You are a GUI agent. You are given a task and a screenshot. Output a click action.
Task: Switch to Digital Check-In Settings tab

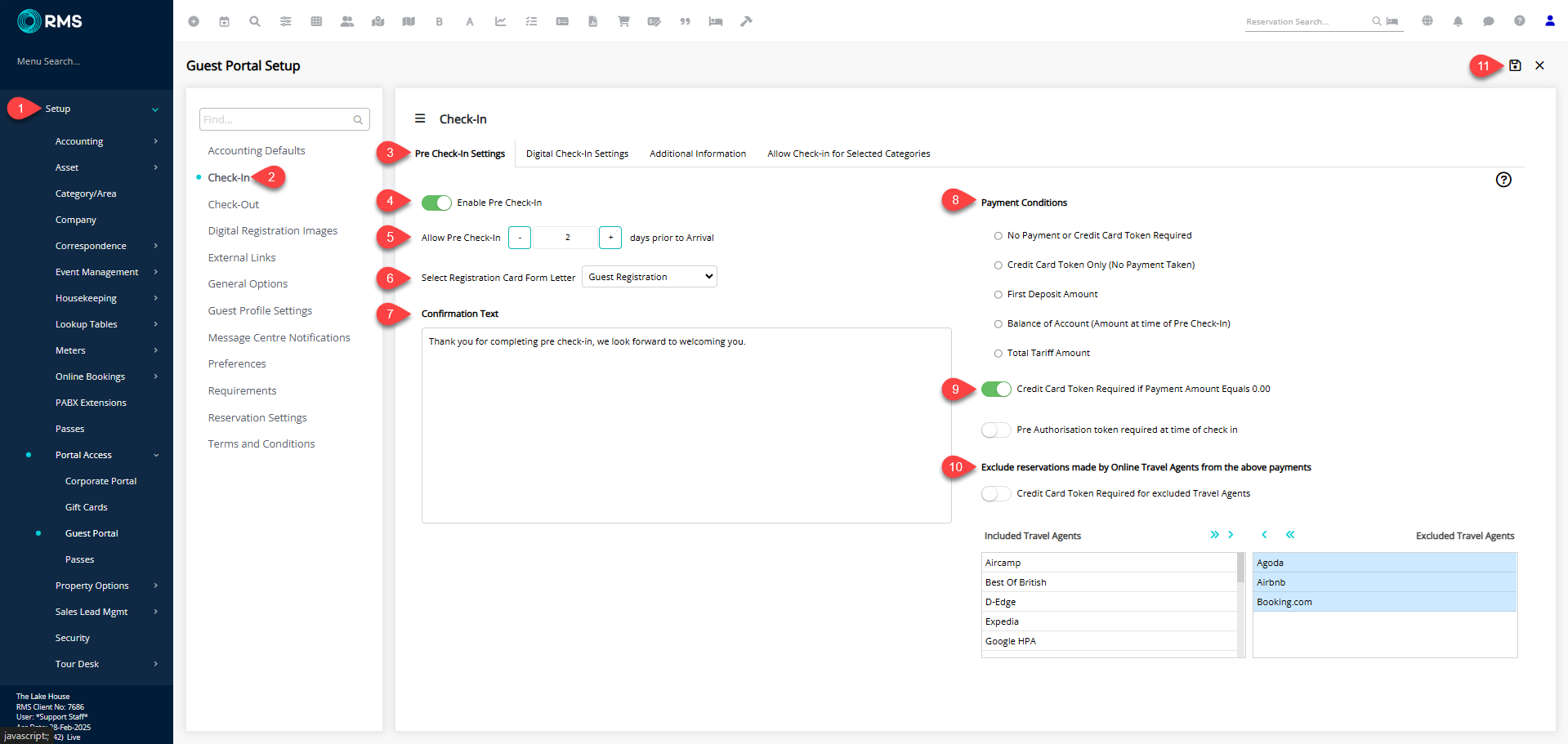[577, 154]
